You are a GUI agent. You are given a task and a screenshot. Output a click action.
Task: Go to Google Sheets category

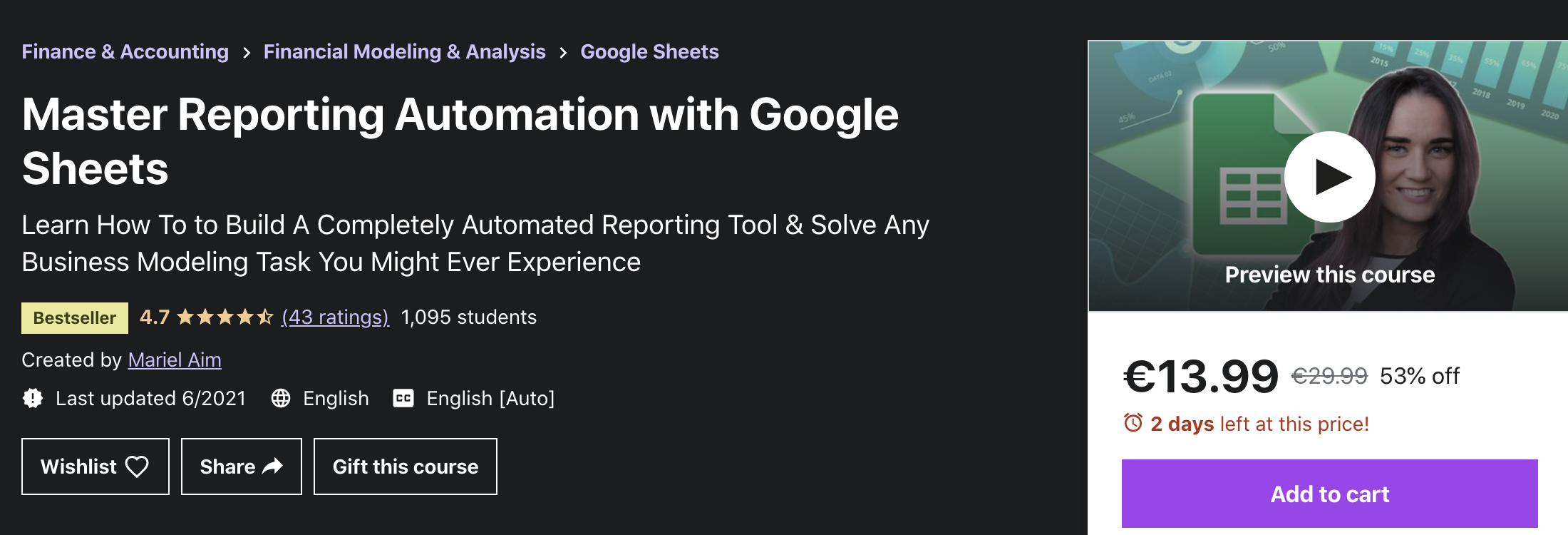point(649,51)
